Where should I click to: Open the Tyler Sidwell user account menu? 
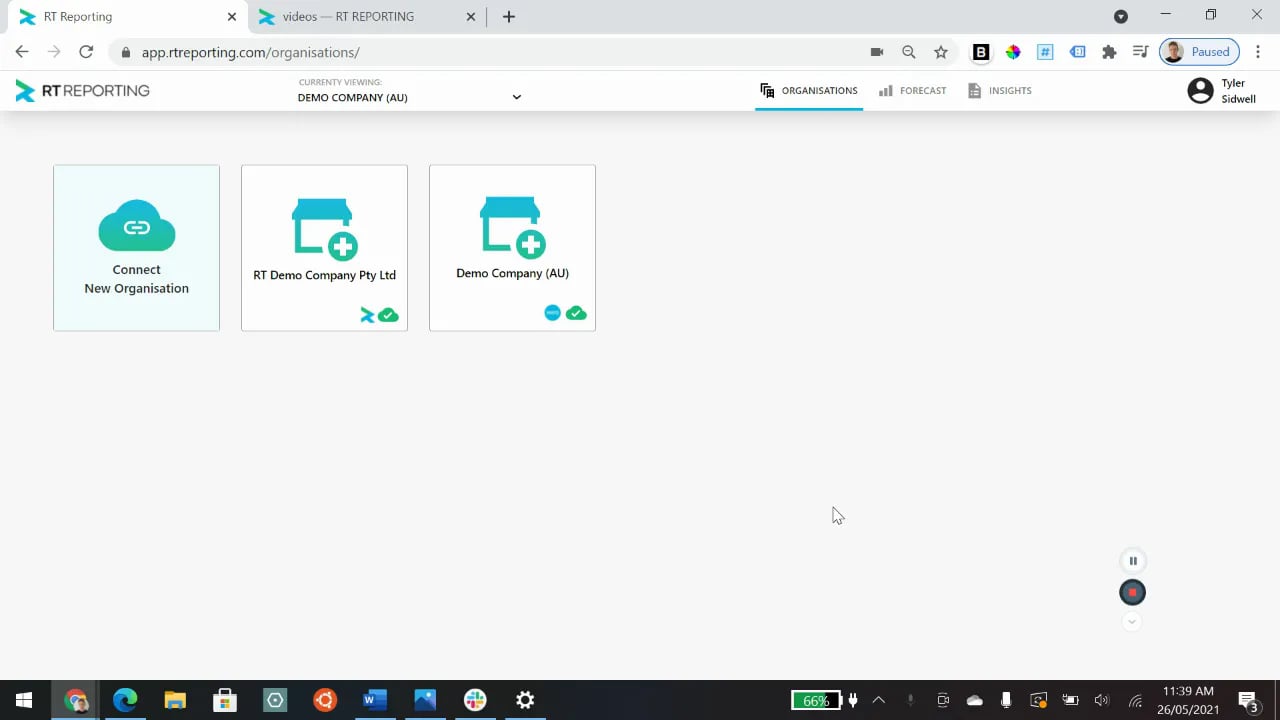(1222, 91)
